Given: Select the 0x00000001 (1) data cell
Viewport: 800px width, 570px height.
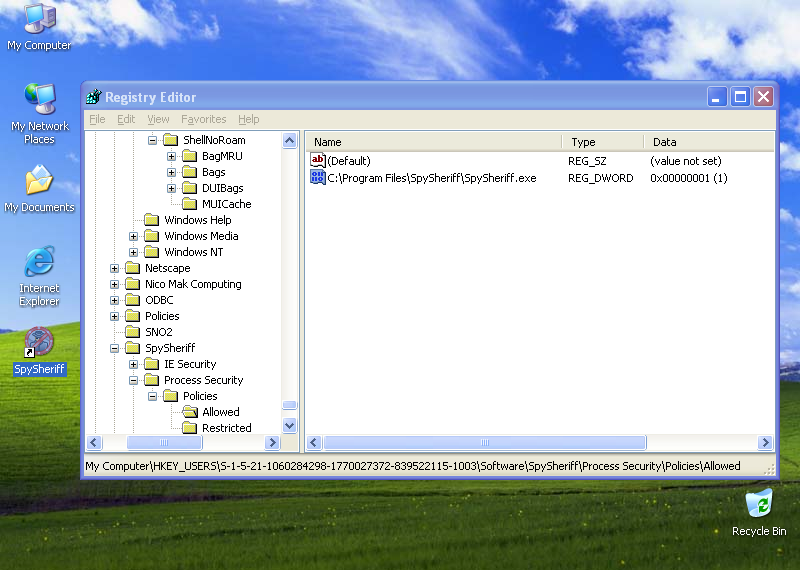Looking at the screenshot, I should click(x=688, y=178).
